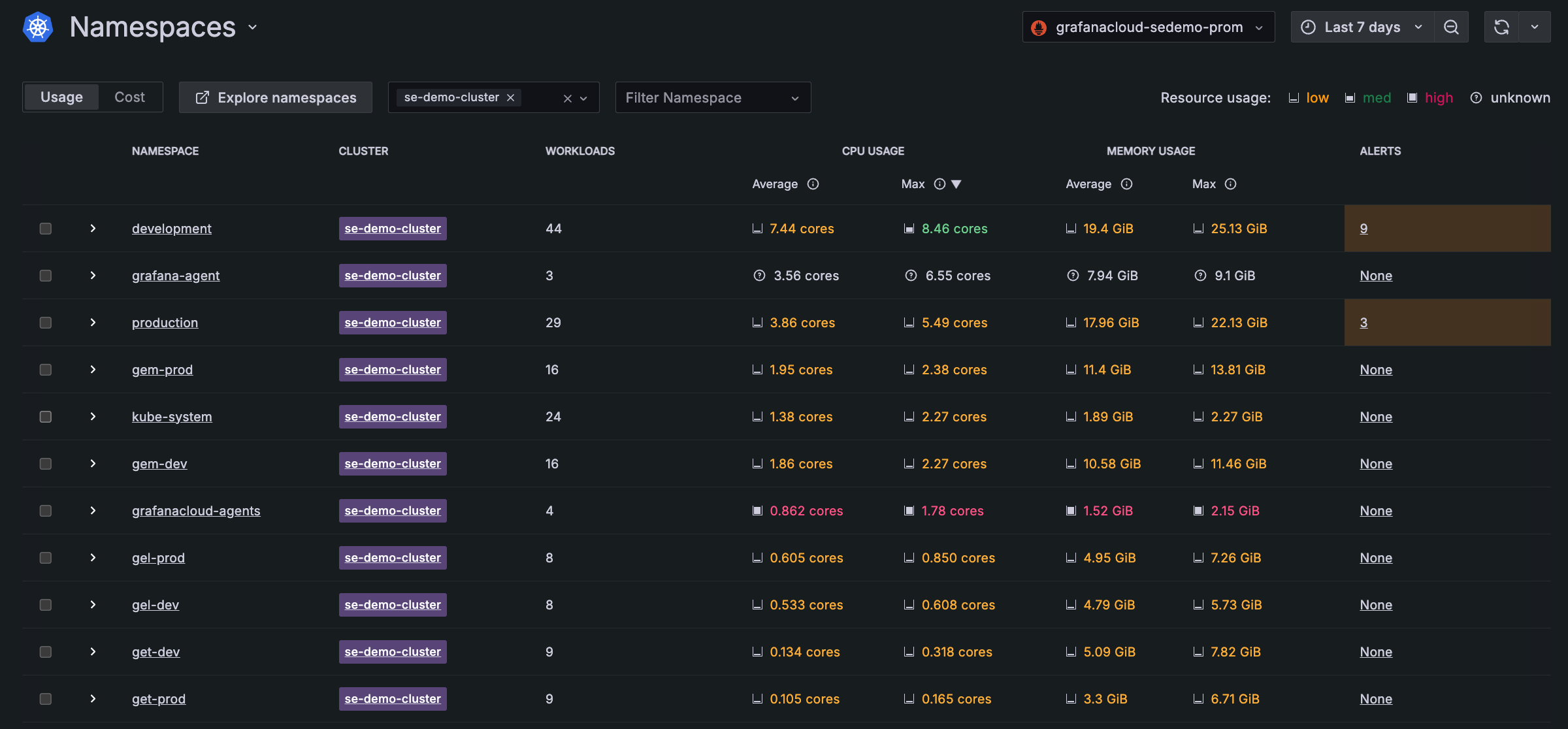Sort by CPU Max descending arrow
The image size is (1568, 729).
pos(956,184)
